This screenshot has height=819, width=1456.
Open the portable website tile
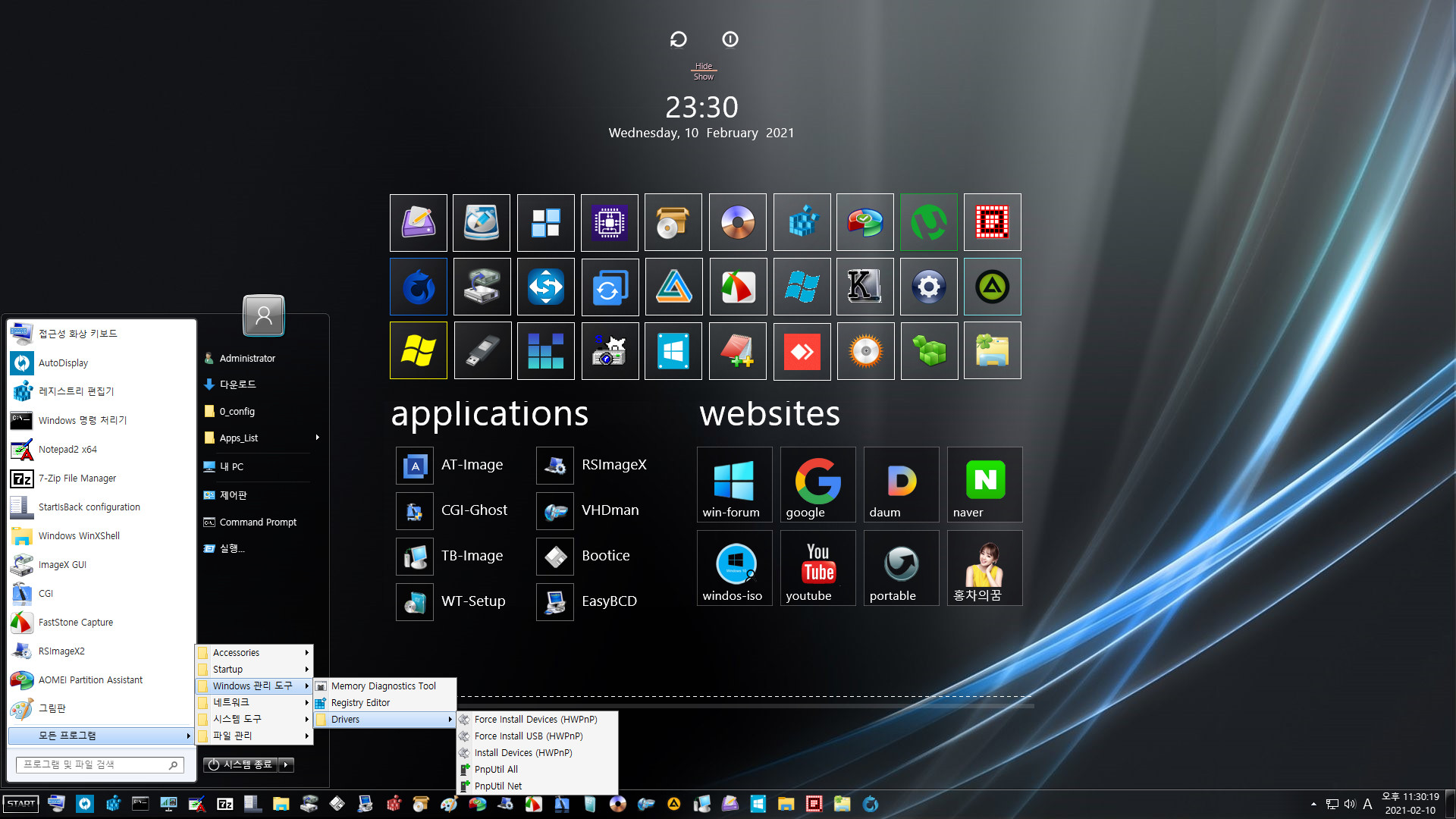(x=901, y=568)
